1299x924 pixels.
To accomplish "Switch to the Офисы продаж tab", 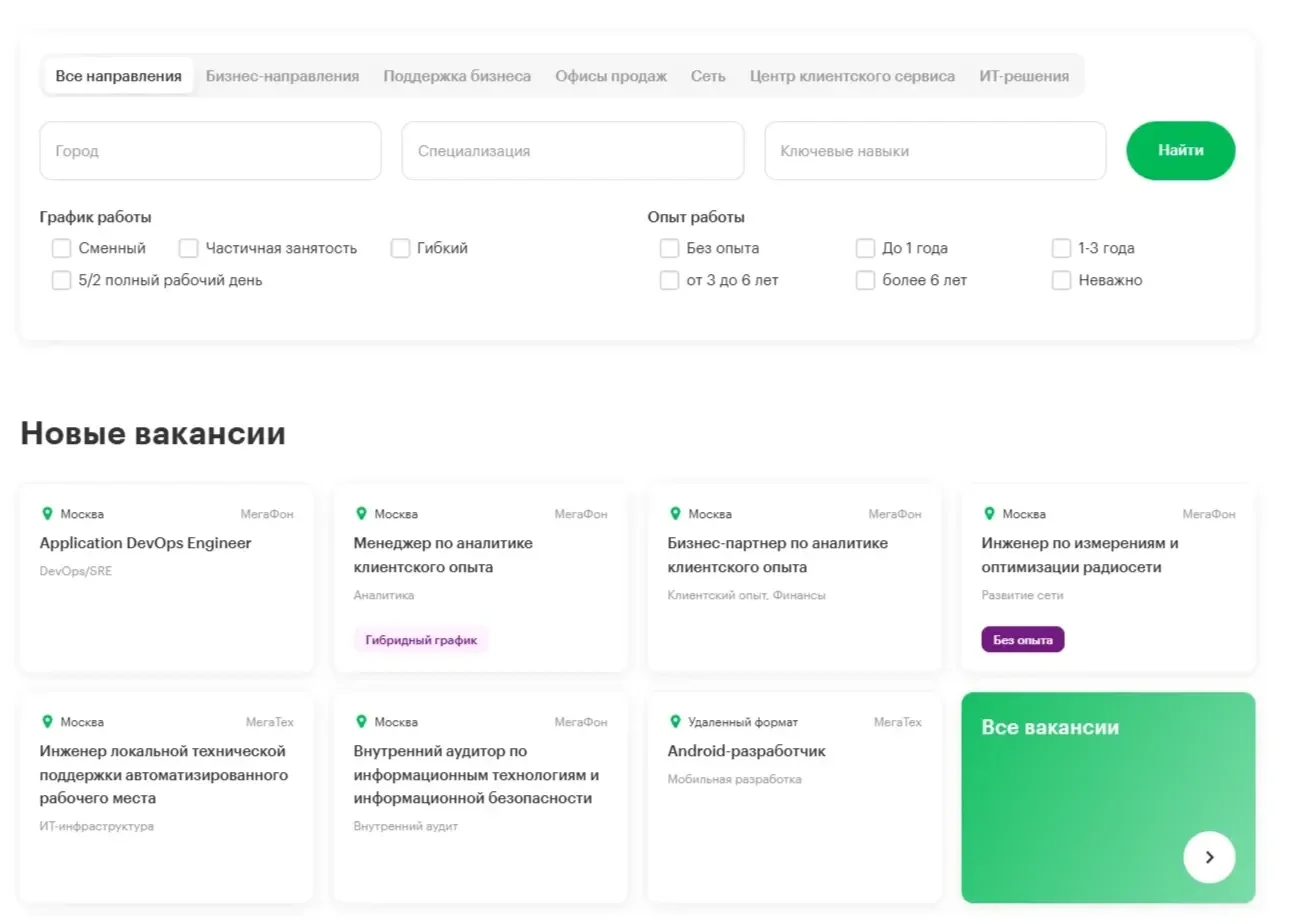I will [611, 76].
